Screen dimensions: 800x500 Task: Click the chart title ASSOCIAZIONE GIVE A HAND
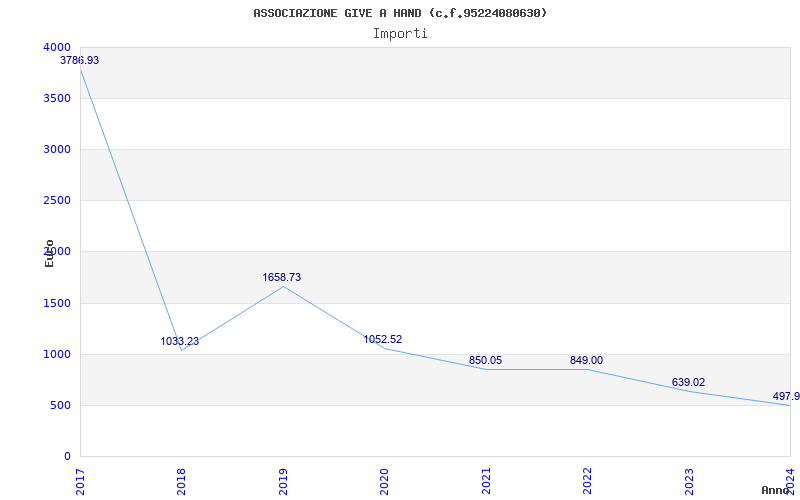(x=400, y=13)
